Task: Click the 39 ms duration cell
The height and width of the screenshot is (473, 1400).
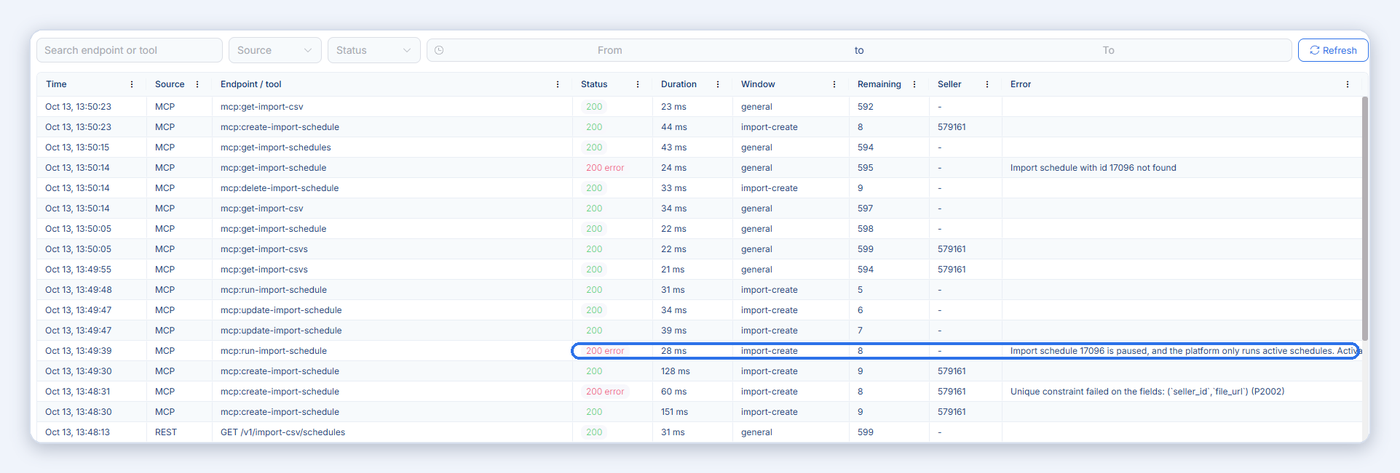Action: (673, 331)
